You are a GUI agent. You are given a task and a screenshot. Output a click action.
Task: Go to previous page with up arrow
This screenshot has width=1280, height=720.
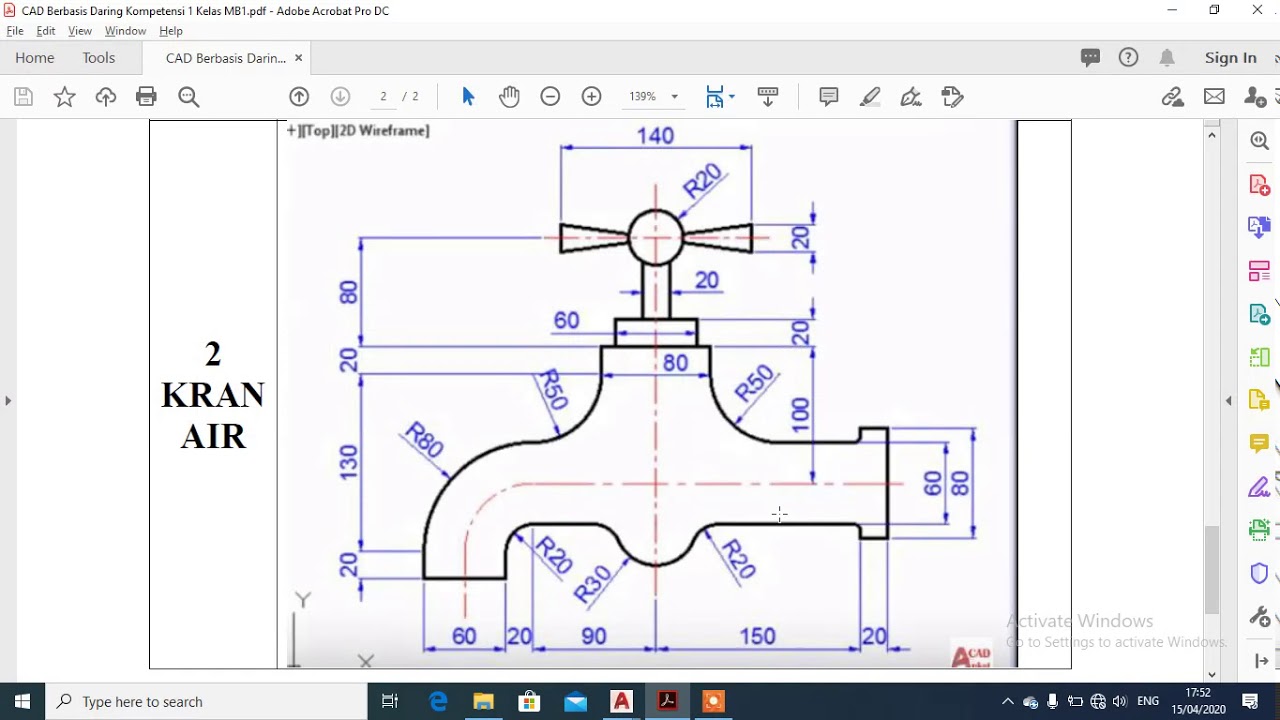pos(299,97)
